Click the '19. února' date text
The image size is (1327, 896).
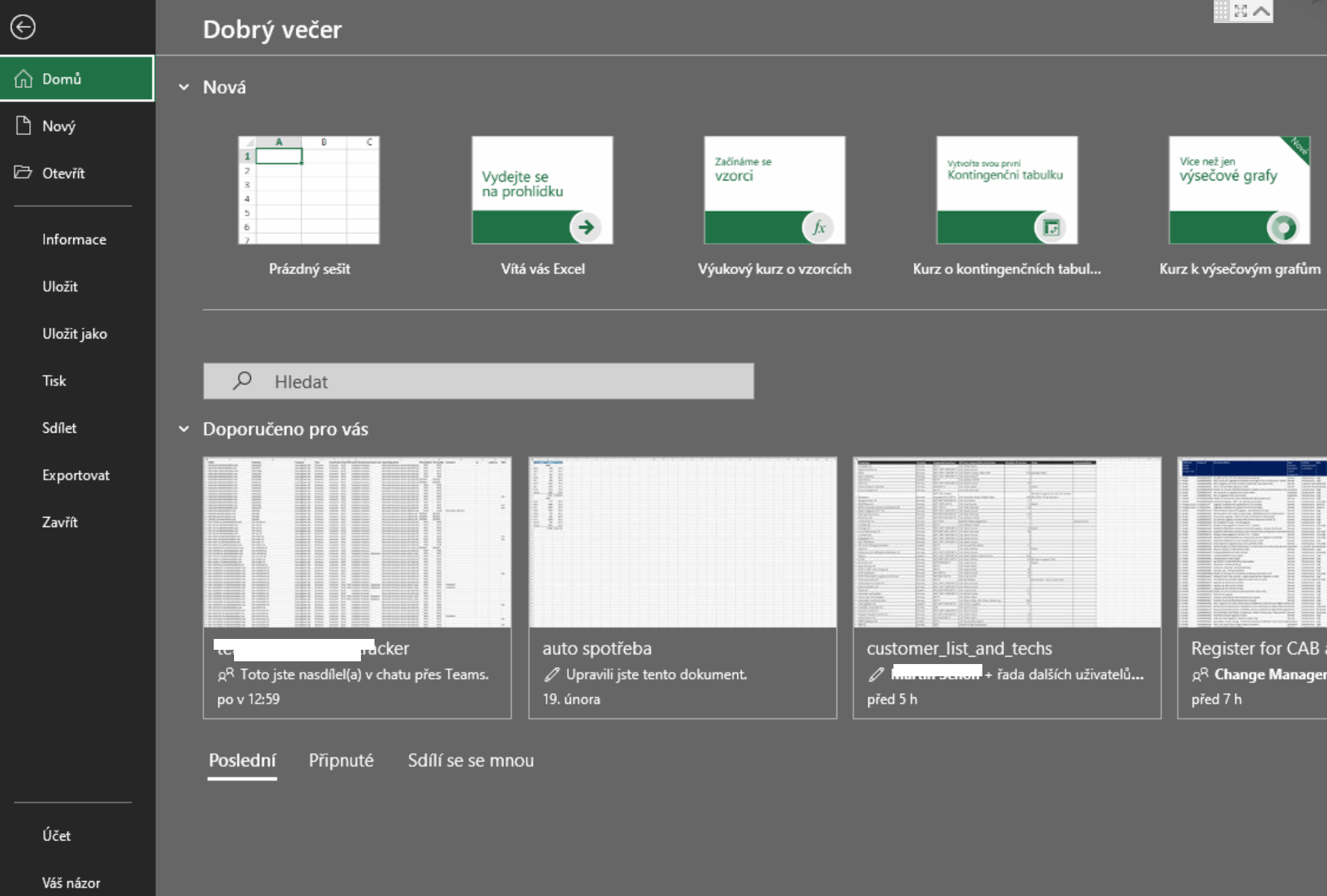coord(571,699)
